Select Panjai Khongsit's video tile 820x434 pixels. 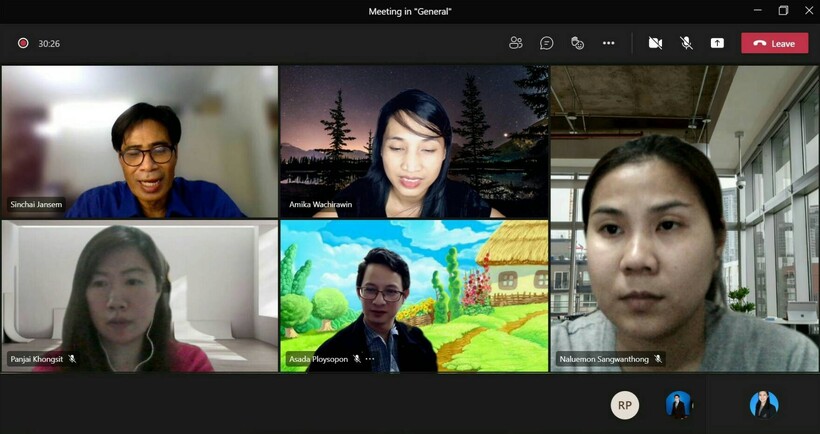[140, 296]
